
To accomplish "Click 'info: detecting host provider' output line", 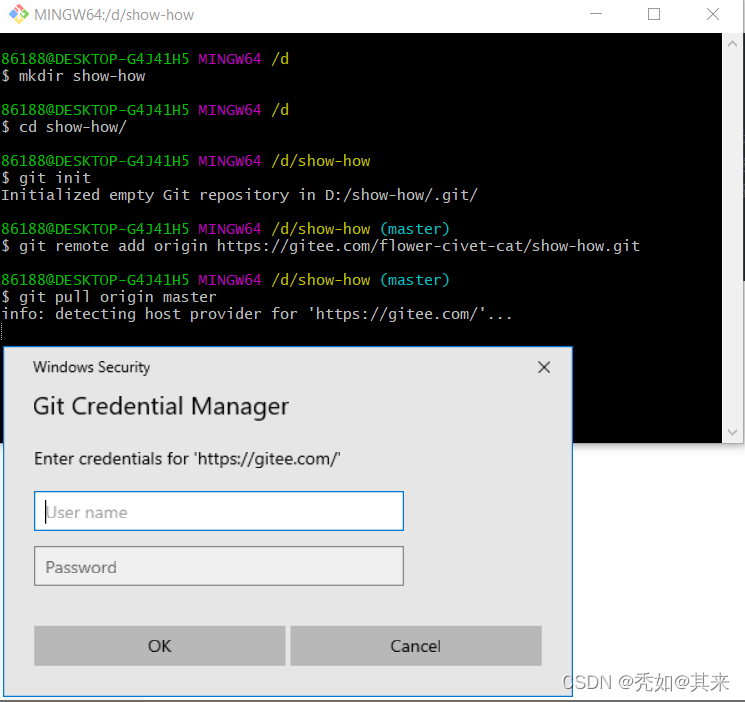I will pyautogui.click(x=257, y=314).
